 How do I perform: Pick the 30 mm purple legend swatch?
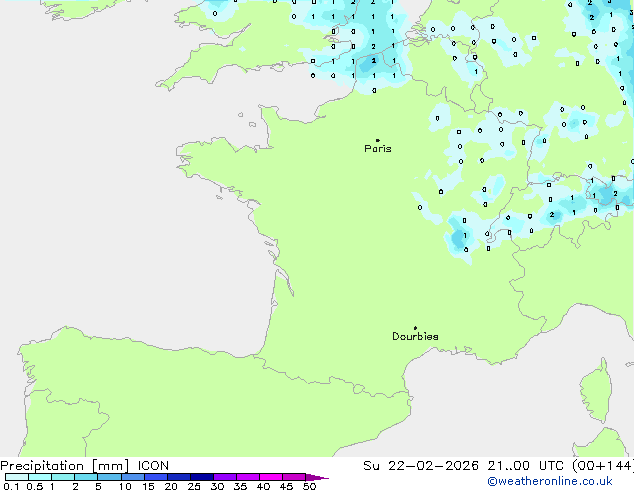click(226, 477)
